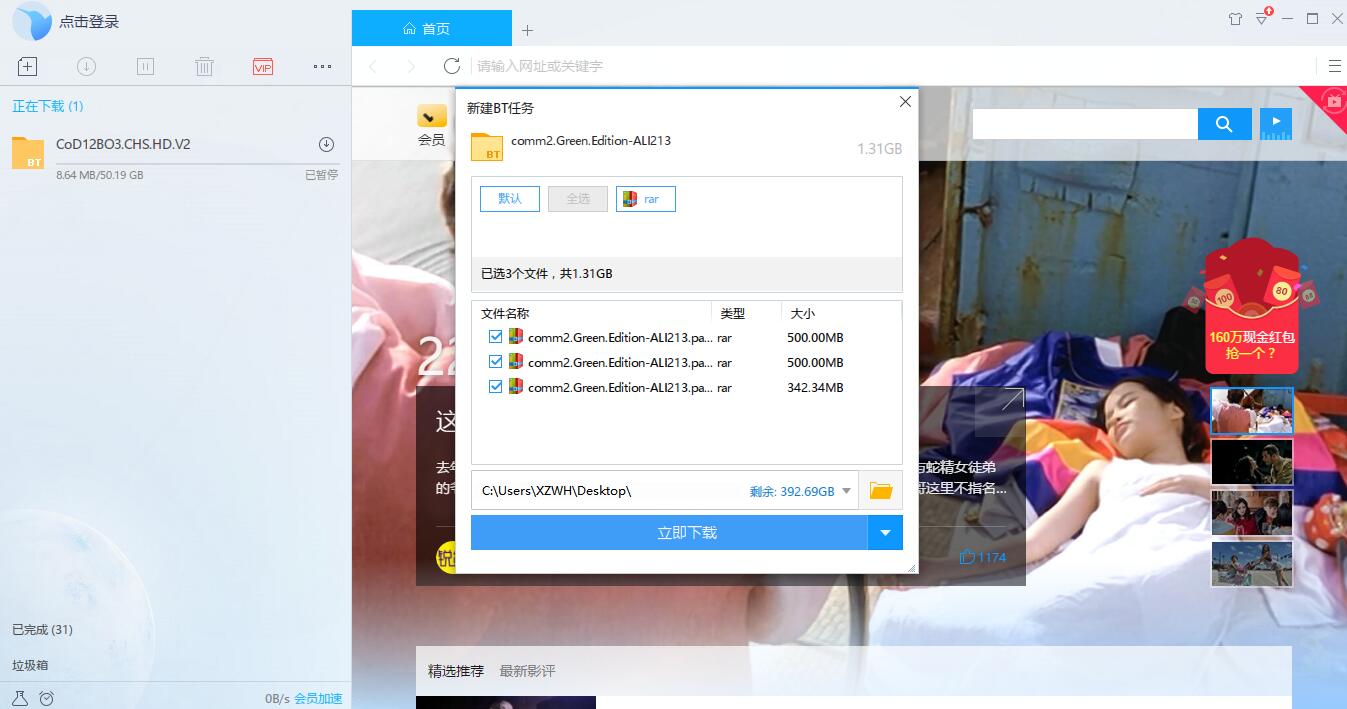Select the download arrow icon in the toolbar
Screen dimensions: 1347x709
[x=86, y=66]
